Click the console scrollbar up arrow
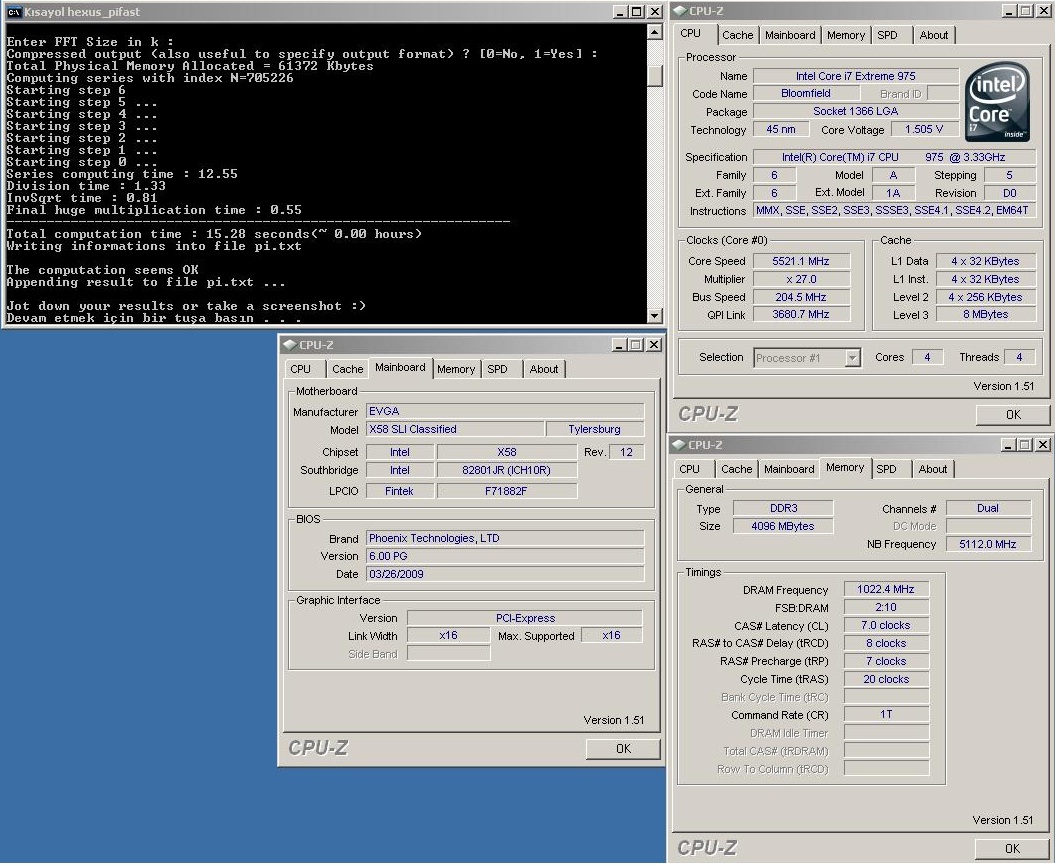Viewport: 1055px width, 868px height. (x=654, y=32)
